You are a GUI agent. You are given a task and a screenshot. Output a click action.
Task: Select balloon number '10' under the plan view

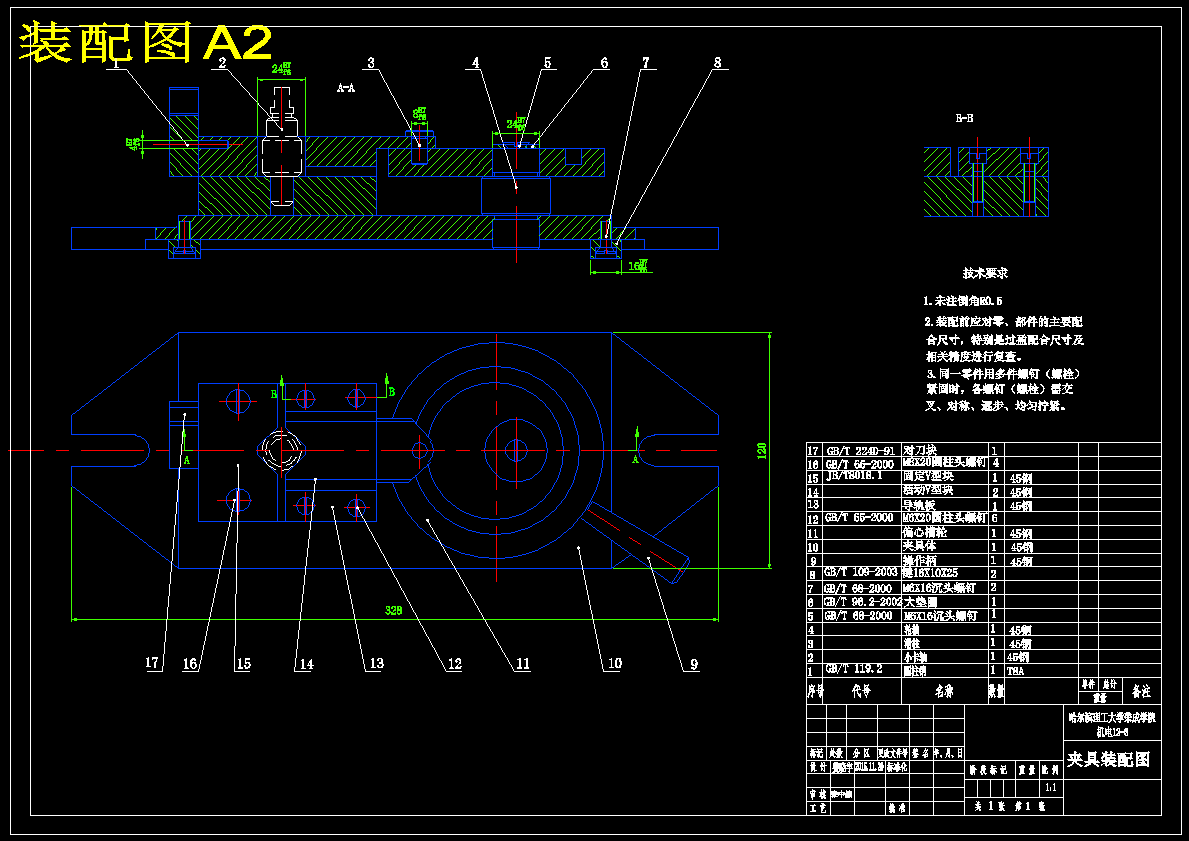coord(614,664)
